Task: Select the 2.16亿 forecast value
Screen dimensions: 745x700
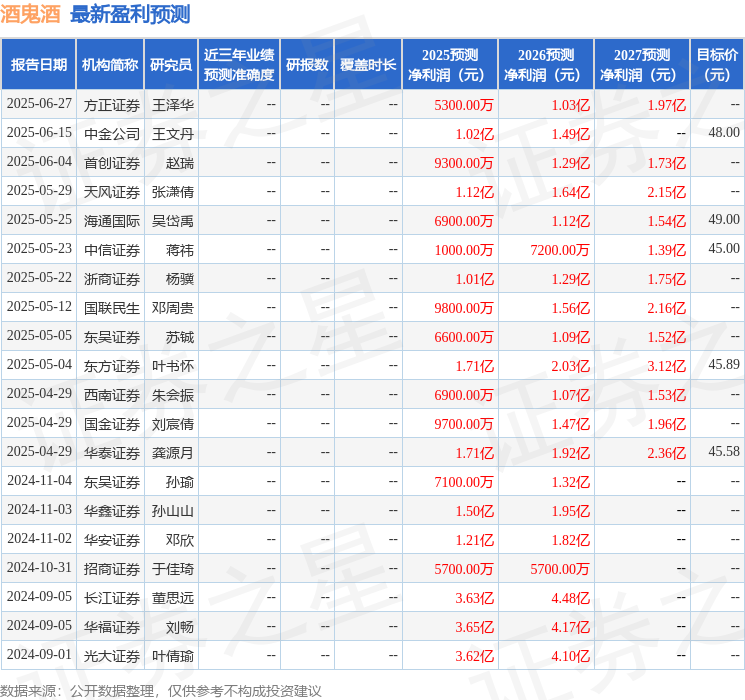Action: click(x=667, y=308)
